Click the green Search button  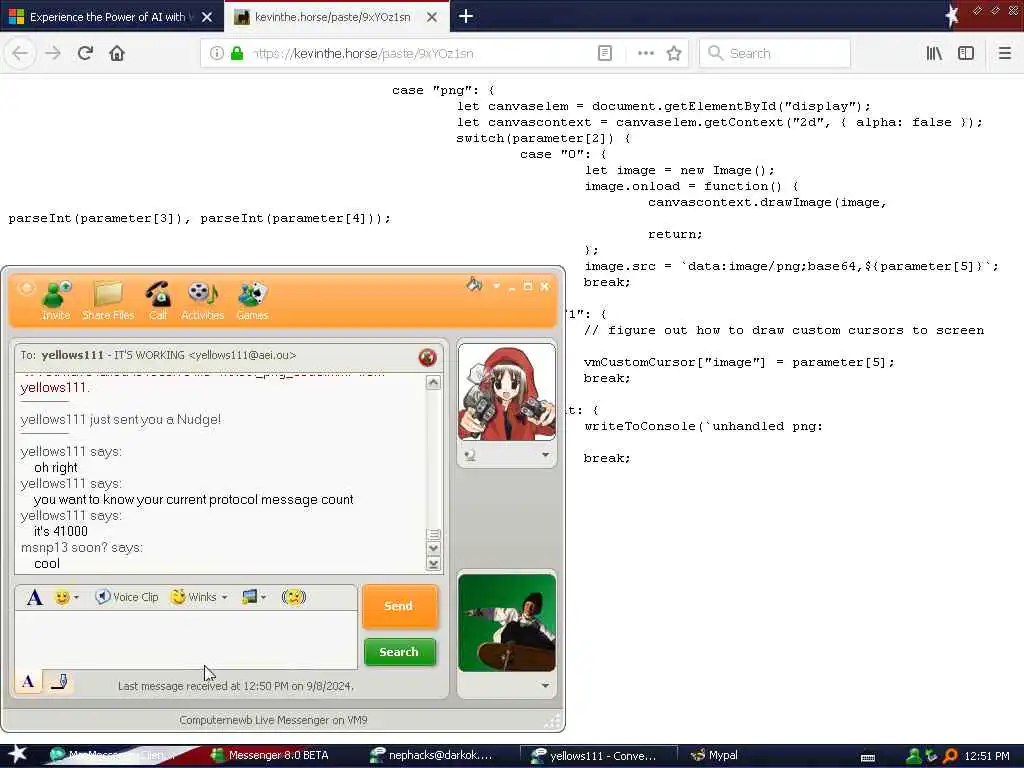tap(399, 652)
